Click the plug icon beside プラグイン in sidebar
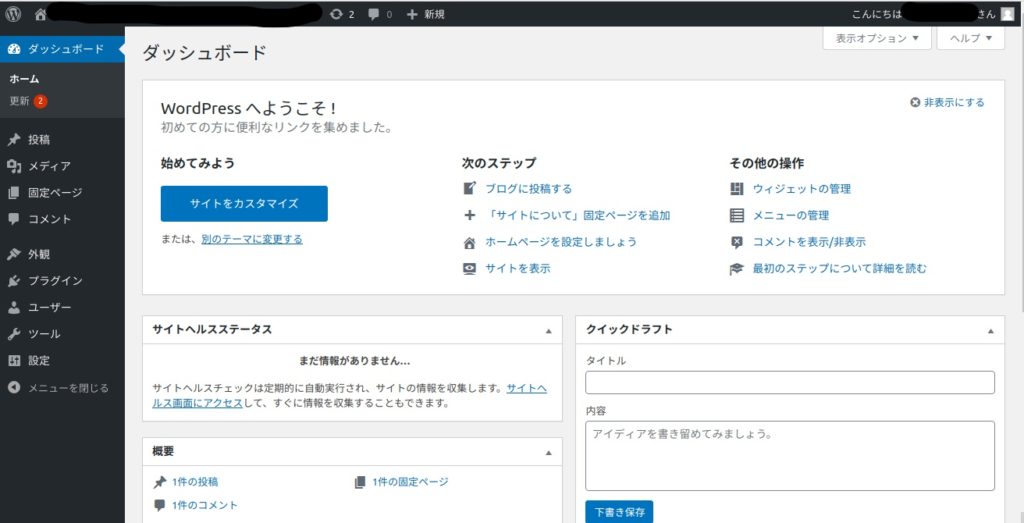Viewport: 1024px width, 523px height. [x=14, y=281]
